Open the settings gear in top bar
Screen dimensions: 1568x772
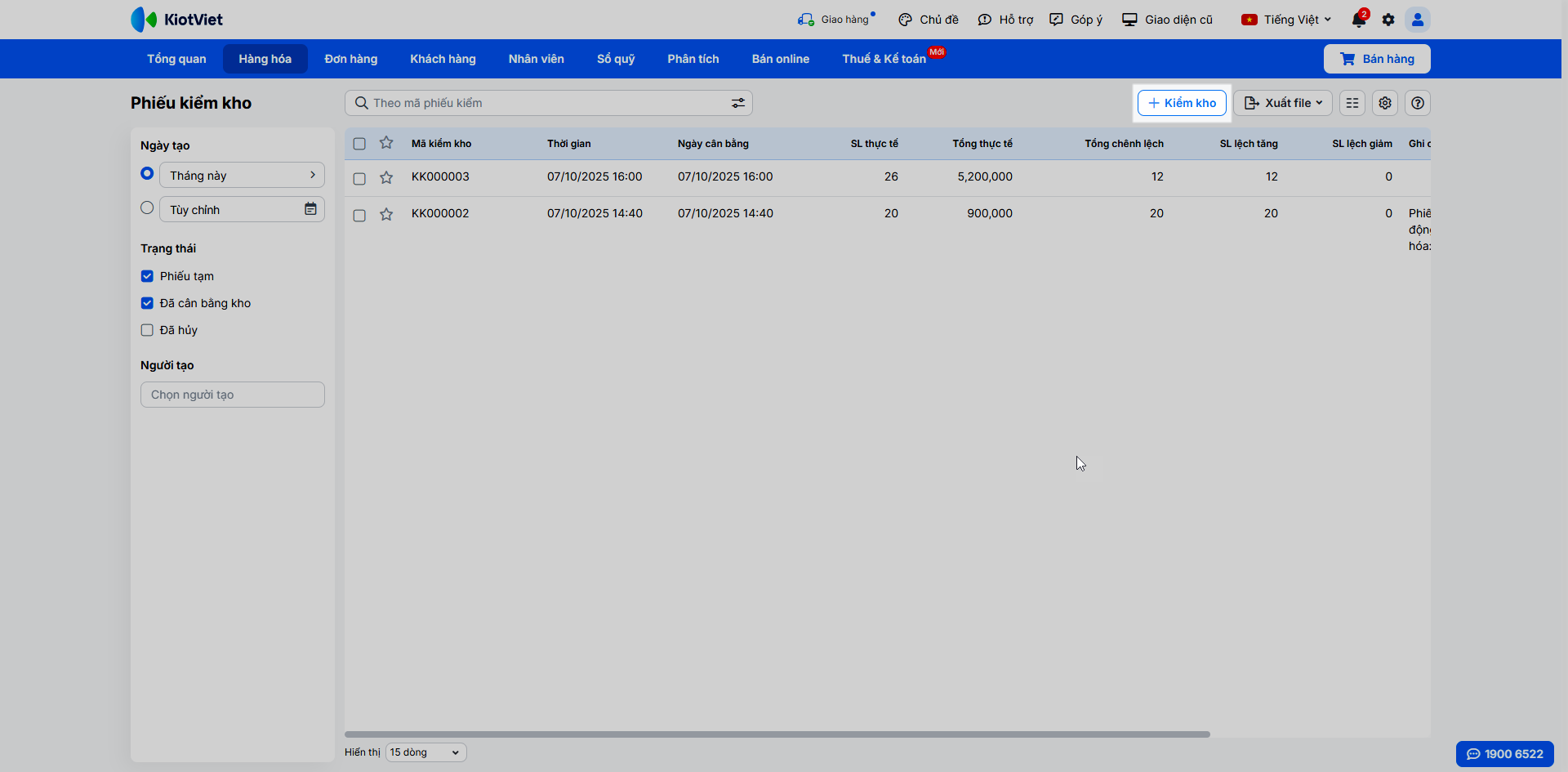click(1388, 20)
